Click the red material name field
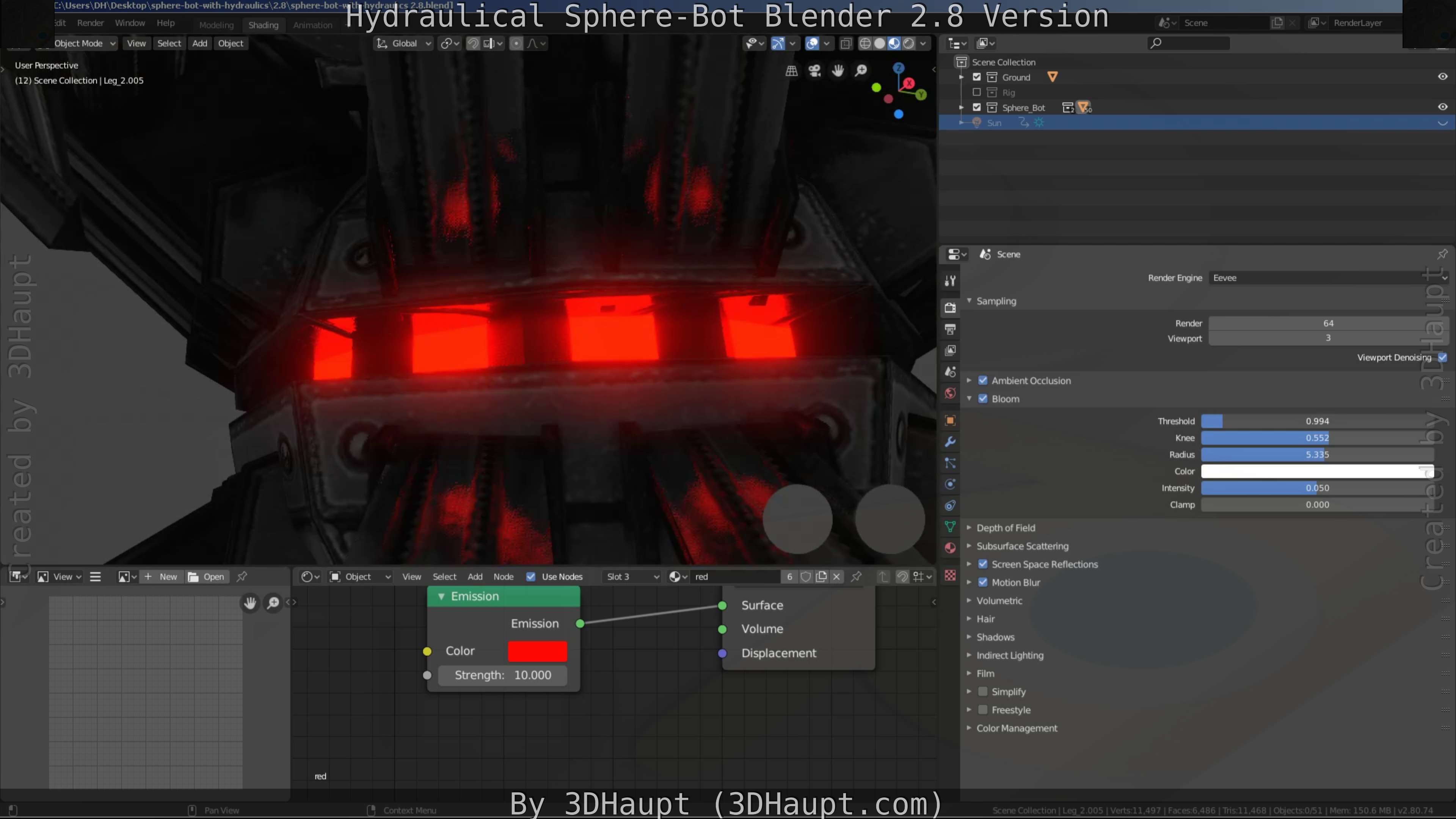 pos(735,576)
